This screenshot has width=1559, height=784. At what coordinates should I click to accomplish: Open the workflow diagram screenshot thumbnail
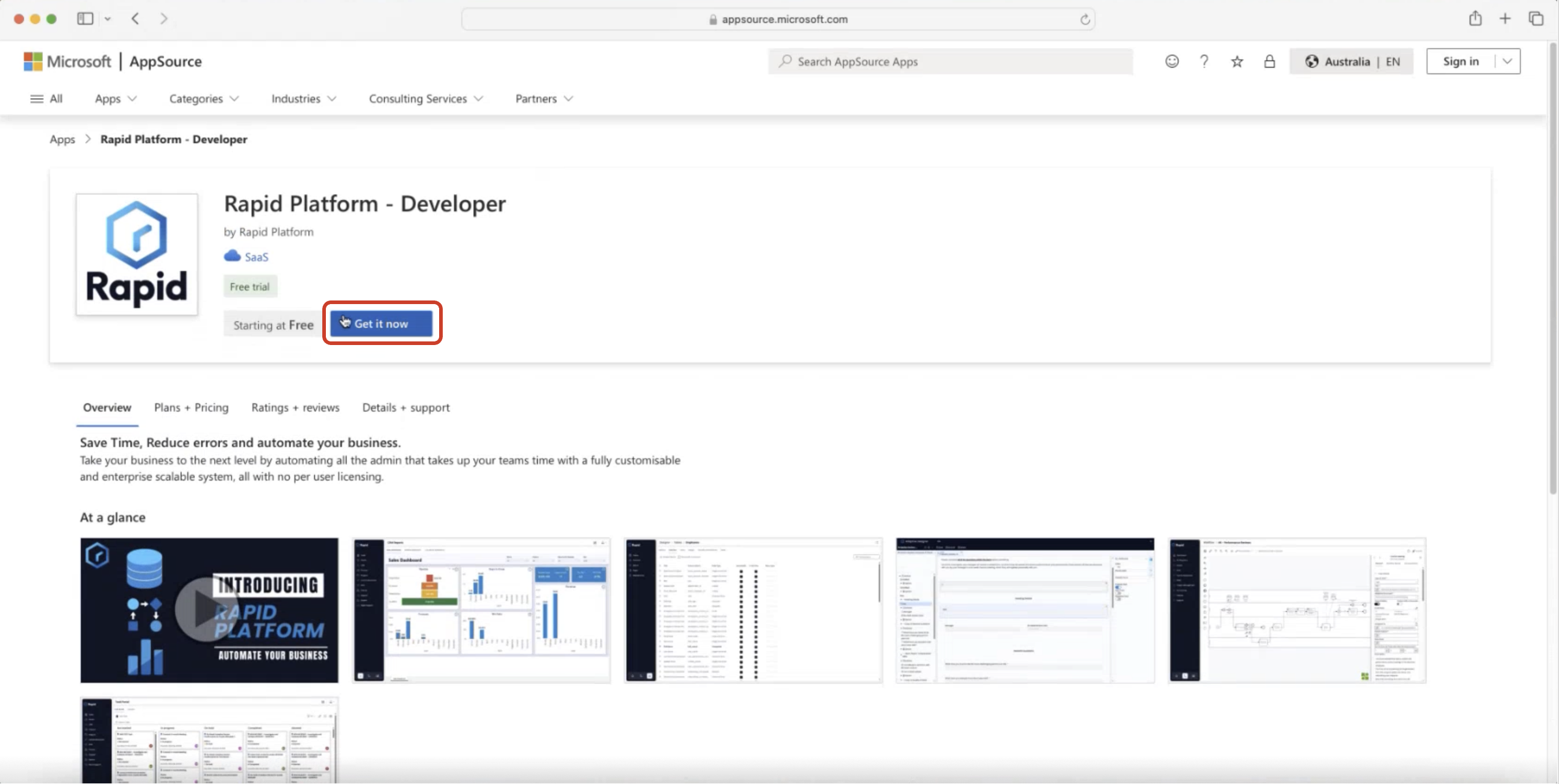[x=1297, y=611]
